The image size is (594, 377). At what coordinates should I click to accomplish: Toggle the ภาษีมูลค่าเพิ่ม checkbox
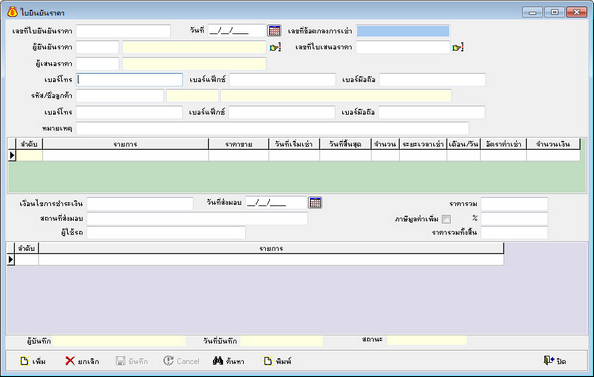[x=446, y=219]
